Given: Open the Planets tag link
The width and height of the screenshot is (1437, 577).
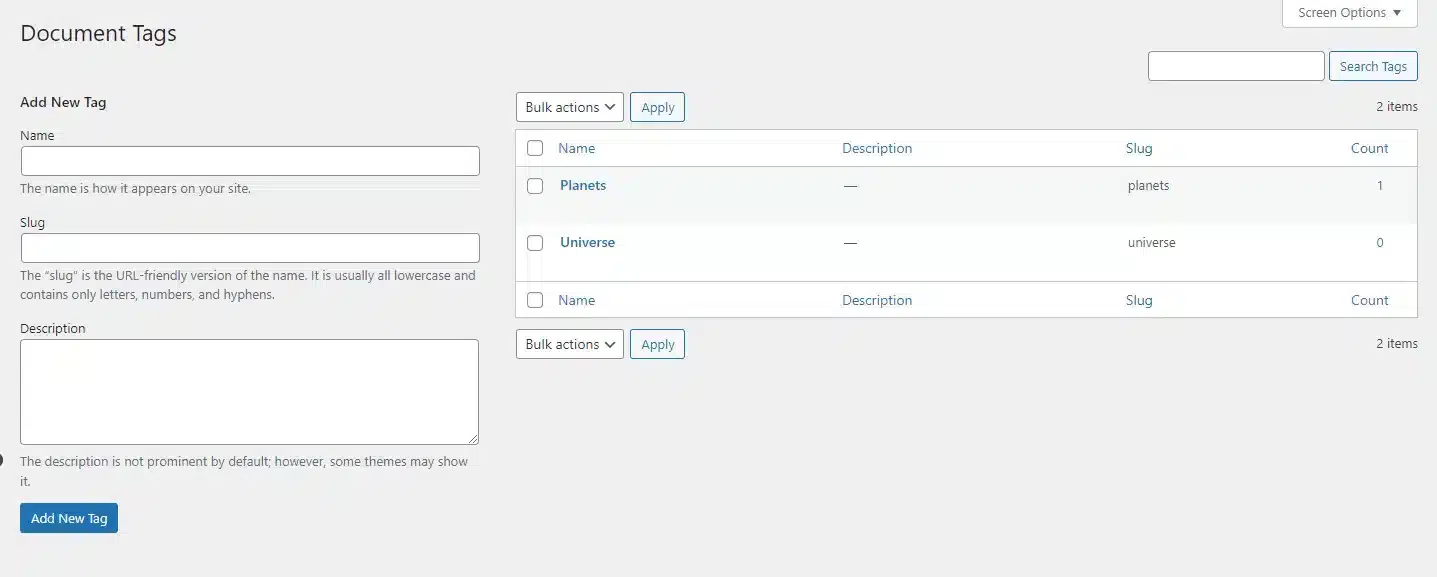Looking at the screenshot, I should (x=583, y=185).
